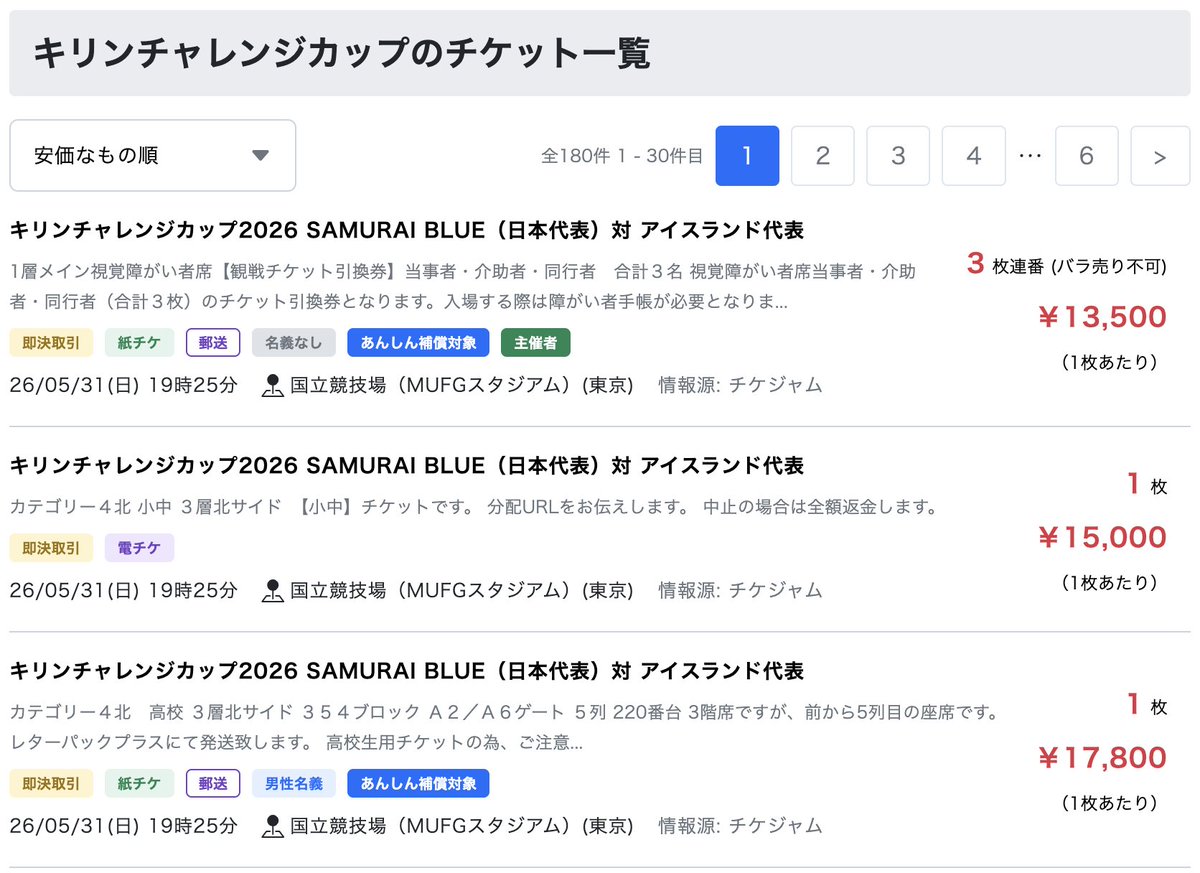Click 即決取引 tag in ¥15,000 listing
This screenshot has height=873, width=1200.
coord(52,548)
